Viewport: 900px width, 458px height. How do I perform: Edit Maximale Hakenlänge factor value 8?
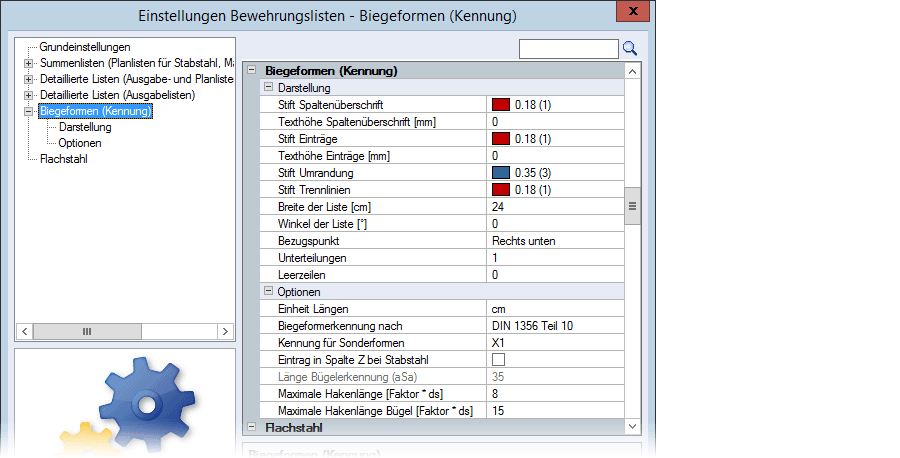555,394
